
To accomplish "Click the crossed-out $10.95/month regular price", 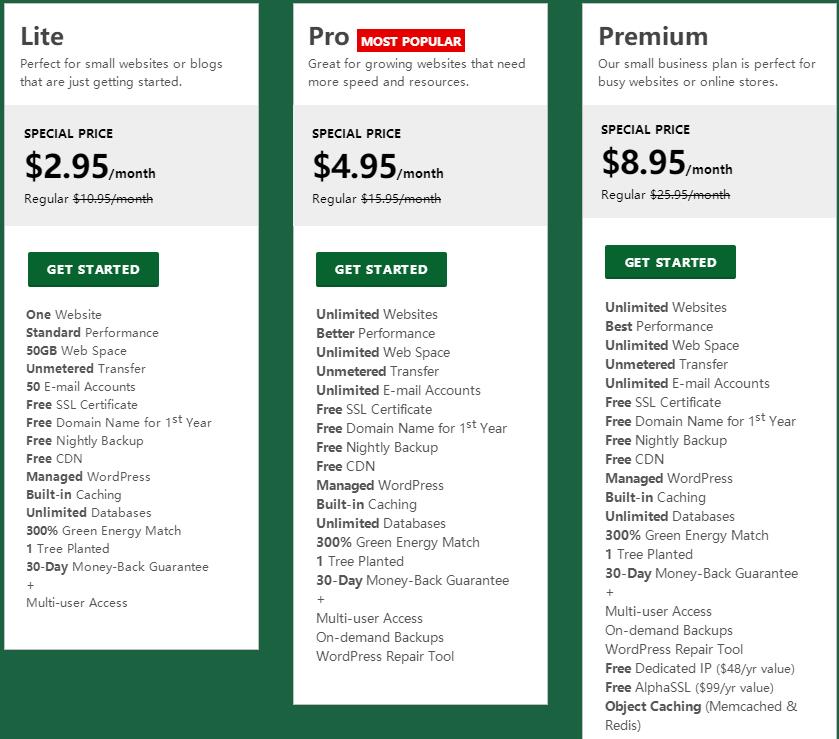I will 113,199.
